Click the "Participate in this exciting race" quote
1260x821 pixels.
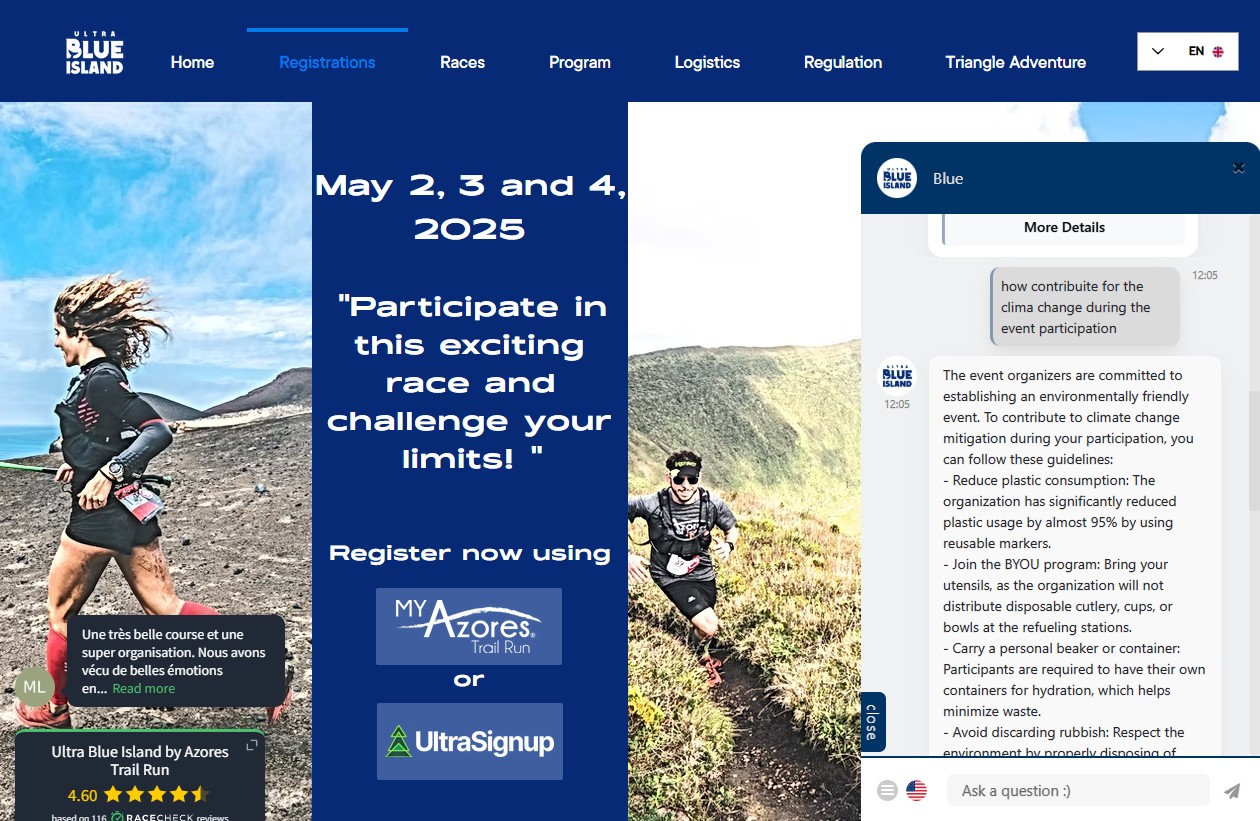[470, 383]
